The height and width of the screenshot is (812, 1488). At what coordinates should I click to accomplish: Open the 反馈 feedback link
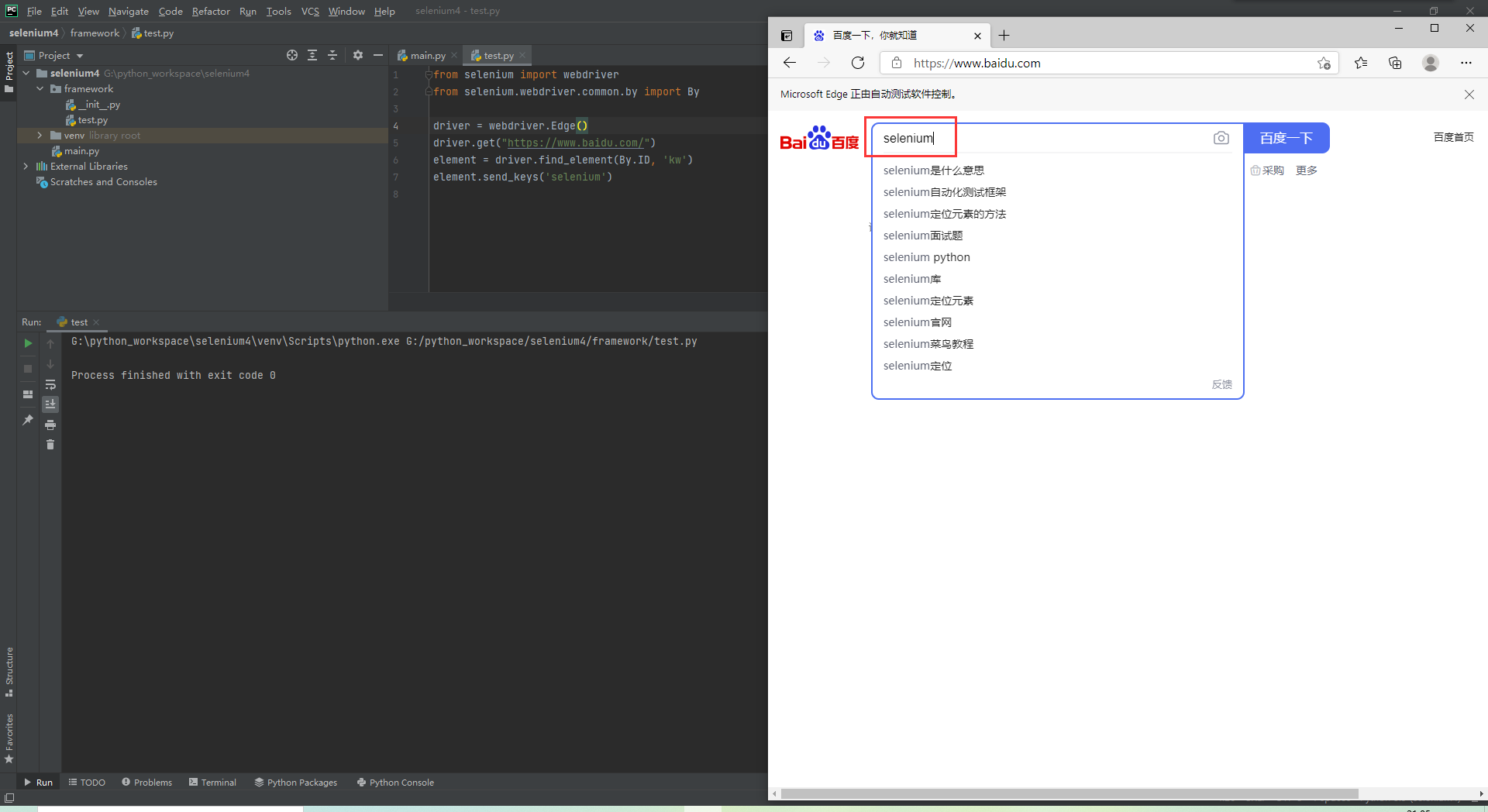(x=1221, y=384)
